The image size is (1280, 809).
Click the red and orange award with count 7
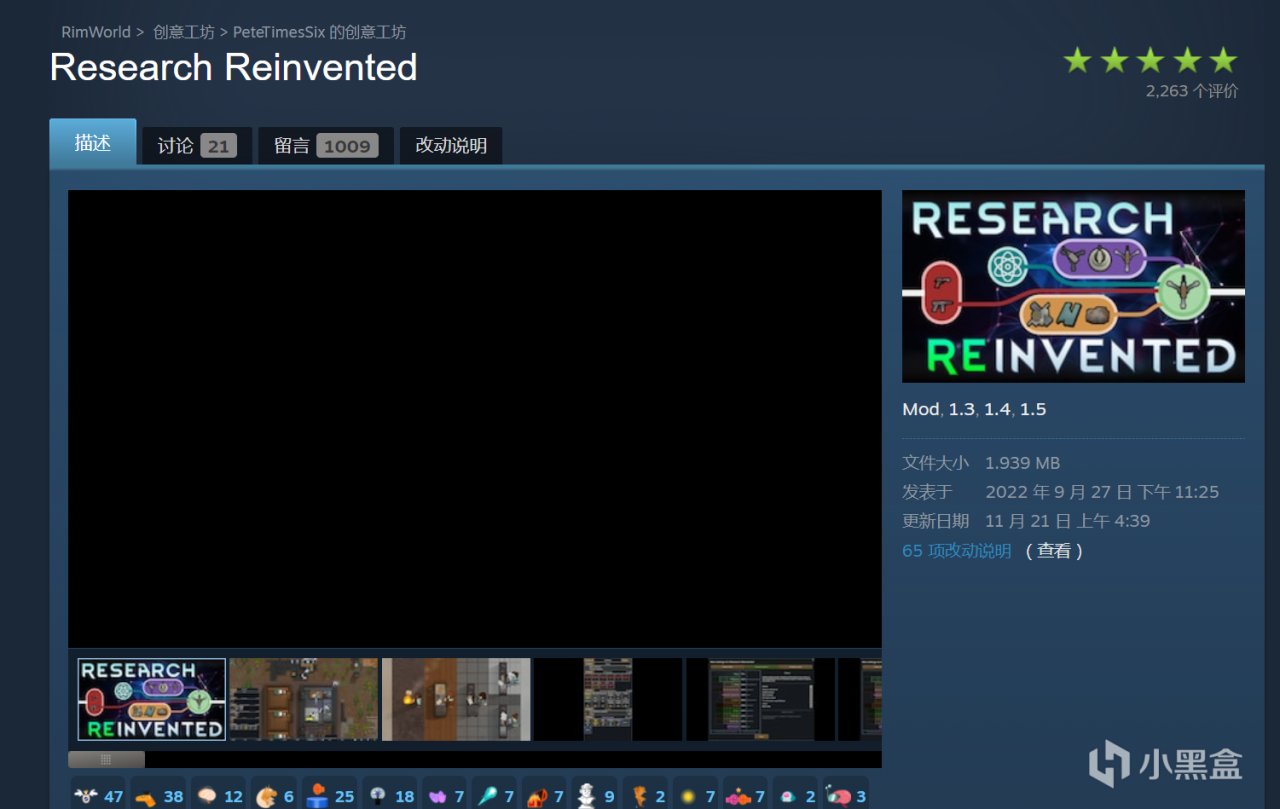(x=544, y=794)
